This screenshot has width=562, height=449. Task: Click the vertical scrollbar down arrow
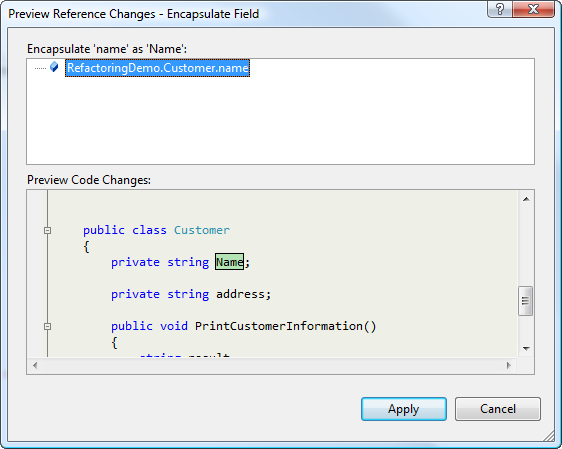[526, 348]
